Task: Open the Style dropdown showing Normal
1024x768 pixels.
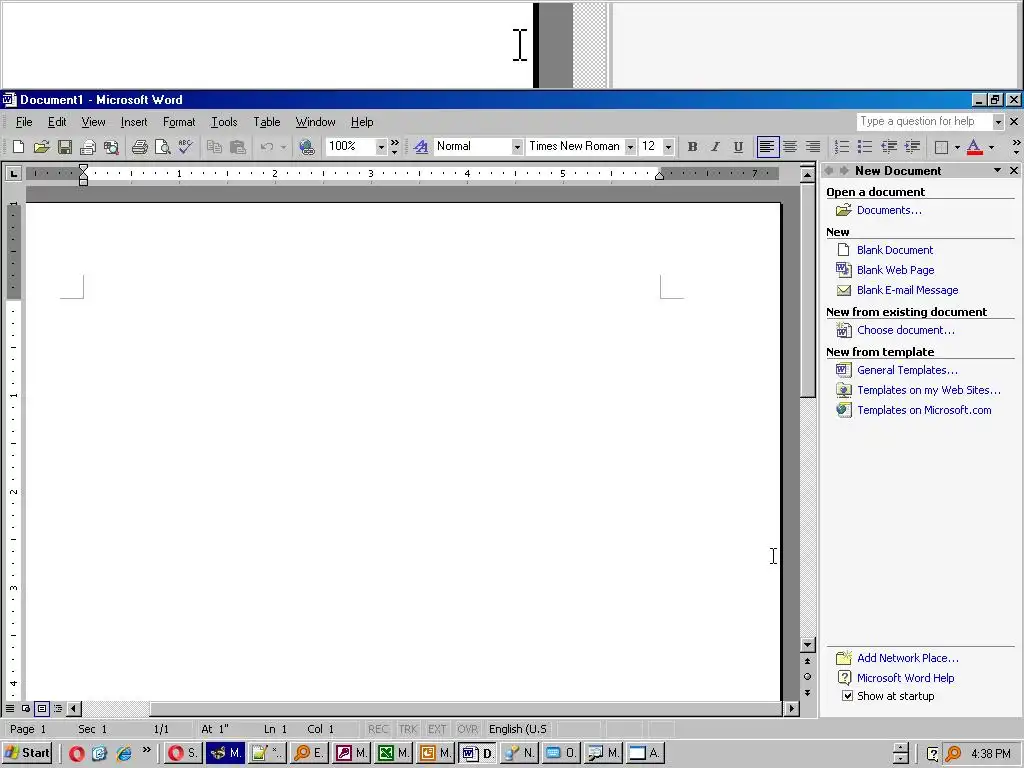Action: (517, 147)
